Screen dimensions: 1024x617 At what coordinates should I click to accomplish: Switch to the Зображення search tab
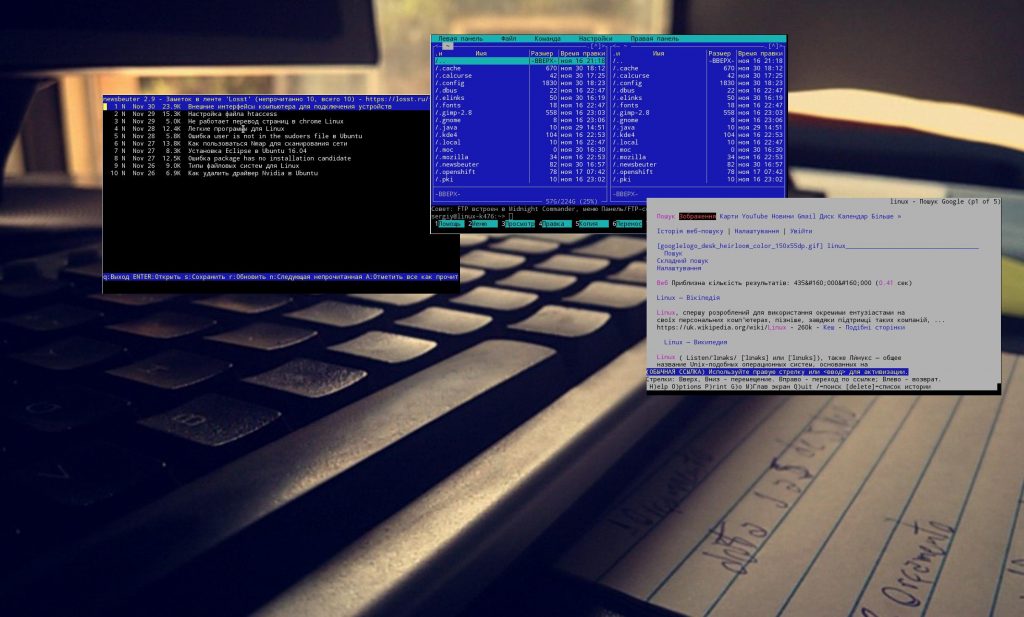697,216
